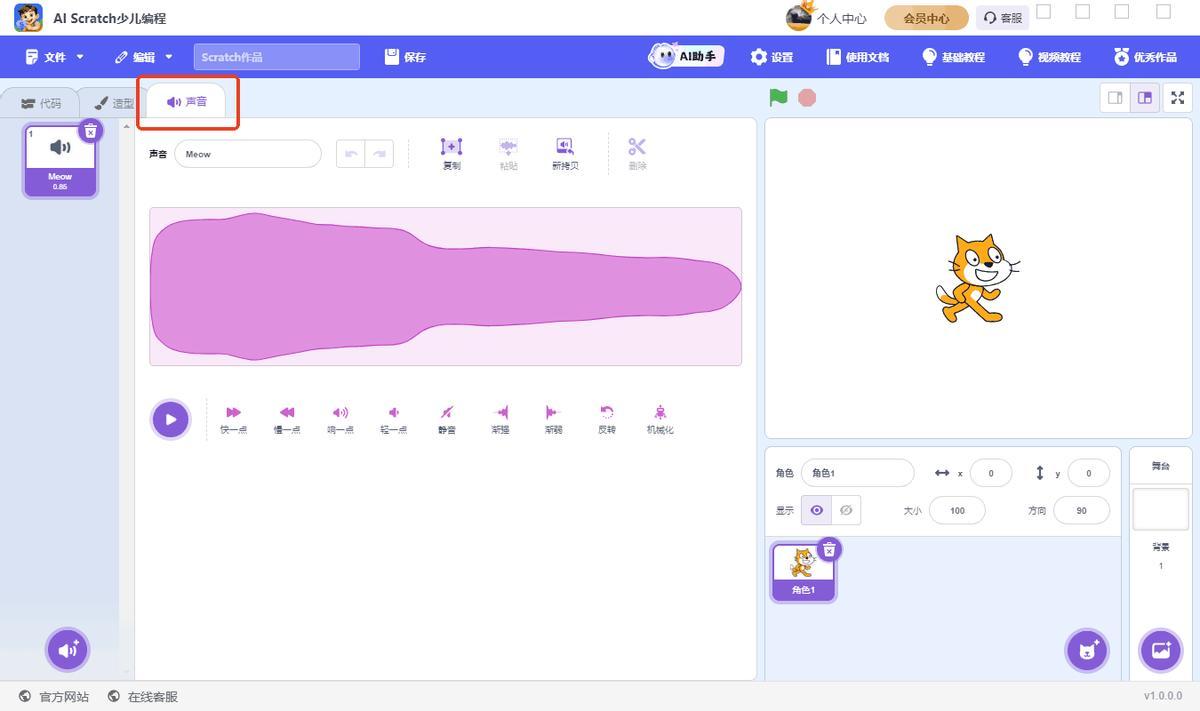Expand the 编辑 dropdown menu
The width and height of the screenshot is (1200, 711).
145,57
